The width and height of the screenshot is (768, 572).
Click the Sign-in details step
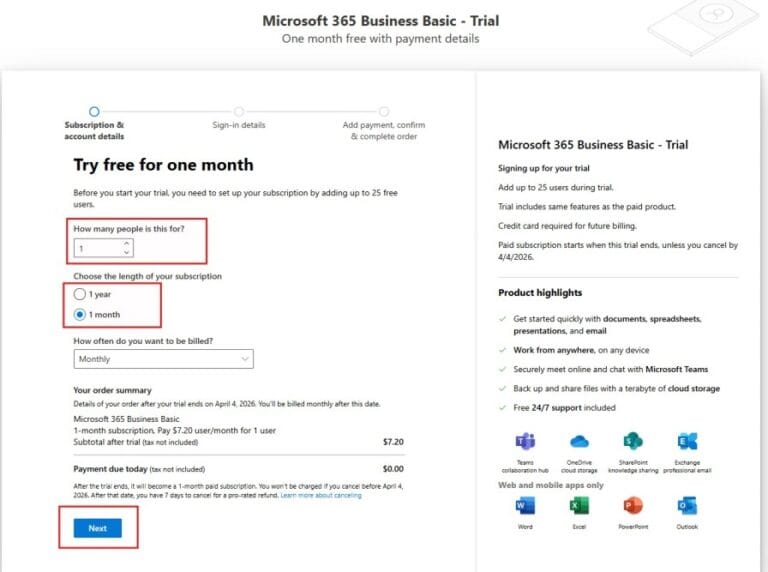pyautogui.click(x=239, y=119)
